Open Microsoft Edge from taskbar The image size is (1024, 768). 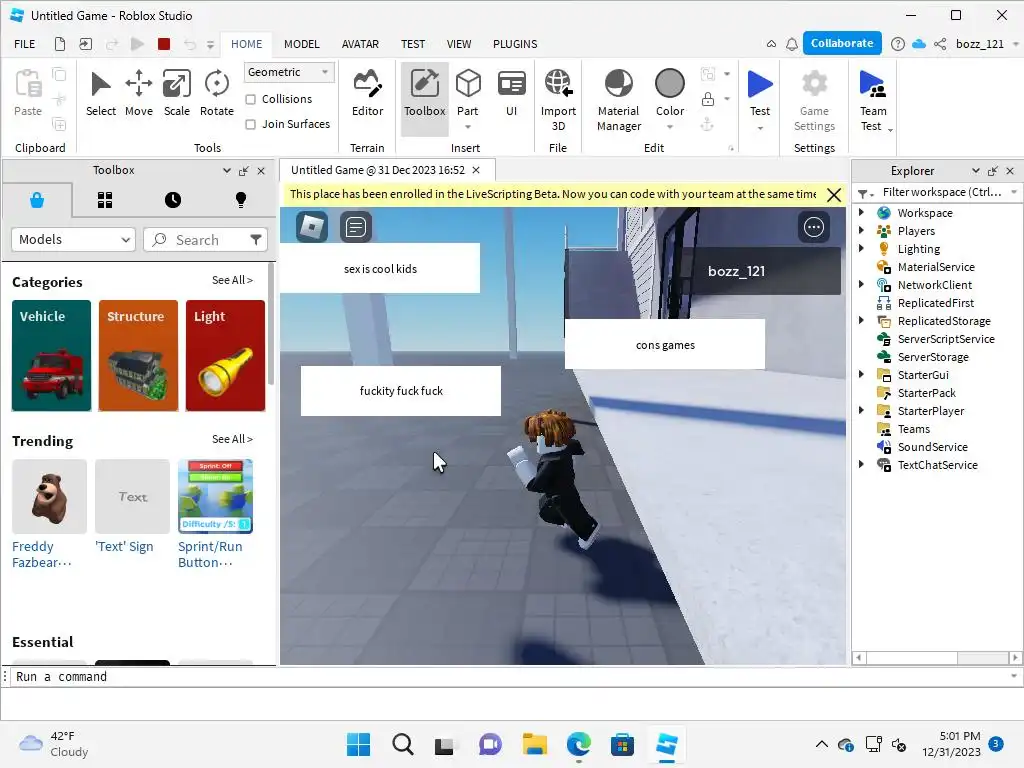pyautogui.click(x=579, y=744)
